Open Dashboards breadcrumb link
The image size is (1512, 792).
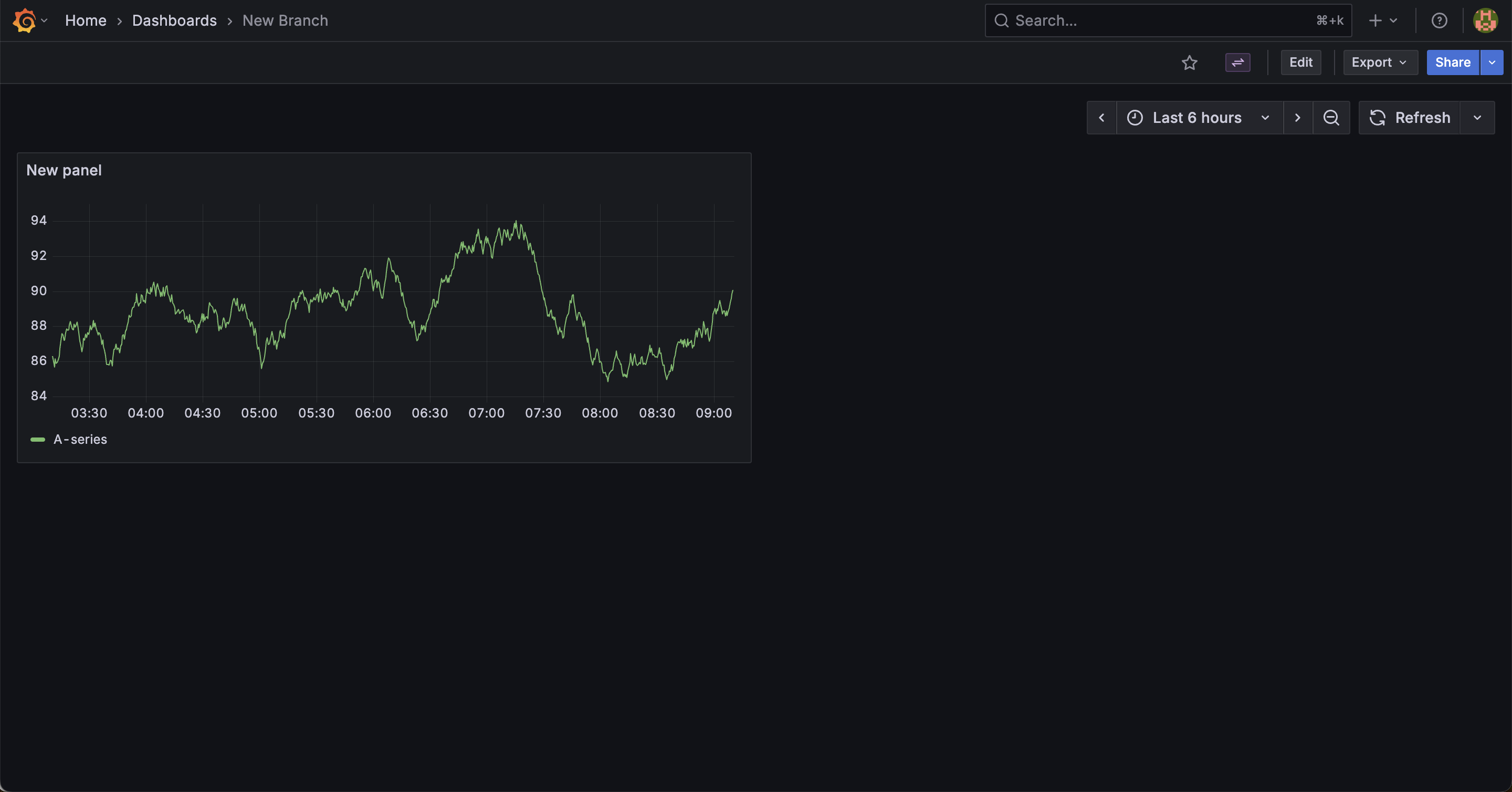pyautogui.click(x=174, y=20)
